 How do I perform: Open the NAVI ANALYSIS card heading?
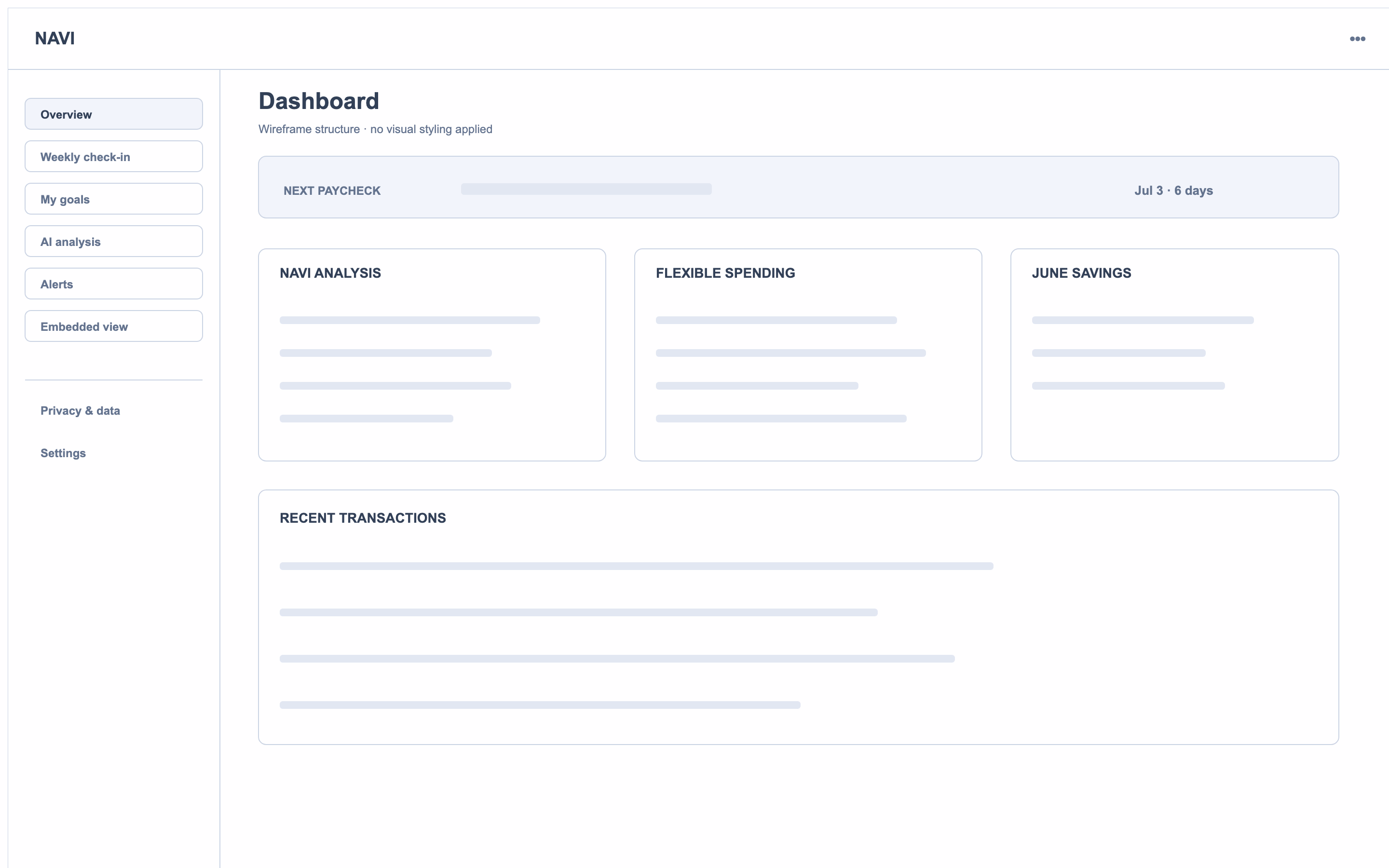330,273
